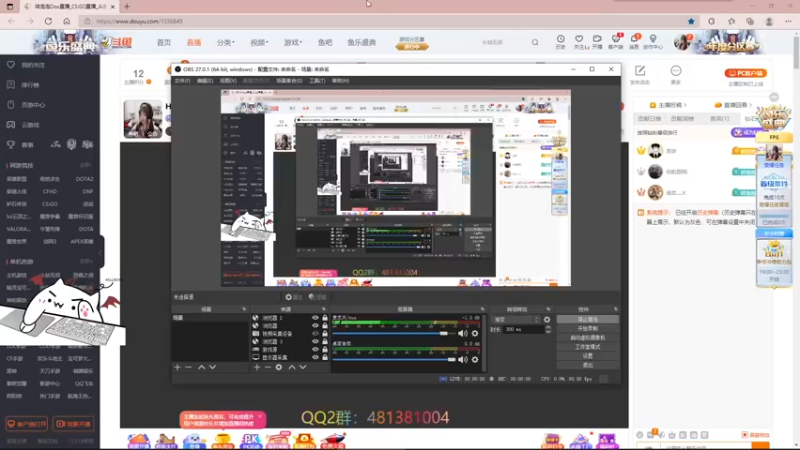Image resolution: width=800 pixels, height=450 pixels.
Task: Pop out the OBS Scenes dock
Action: tap(244, 309)
